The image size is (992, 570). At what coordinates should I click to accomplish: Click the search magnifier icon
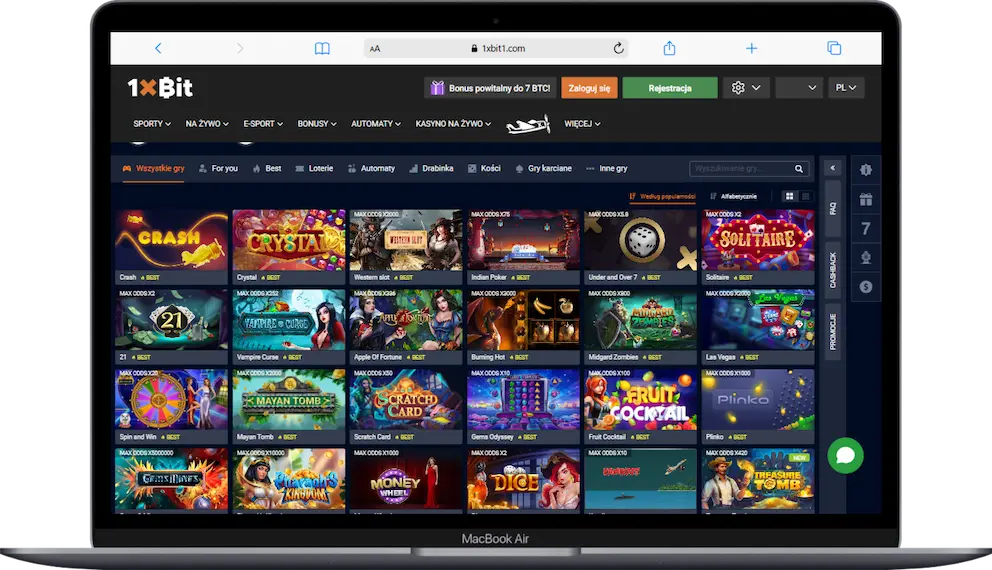(799, 169)
